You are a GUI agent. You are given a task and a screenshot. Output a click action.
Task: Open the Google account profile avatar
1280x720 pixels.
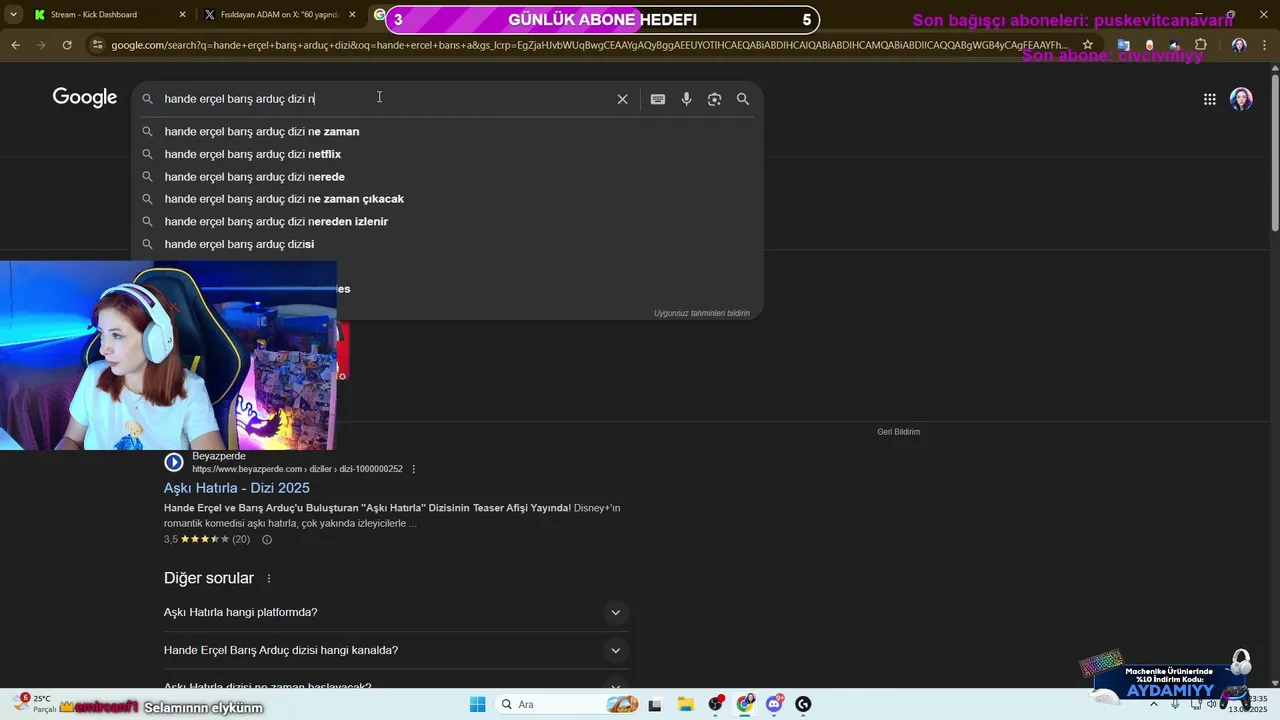tap(1241, 99)
